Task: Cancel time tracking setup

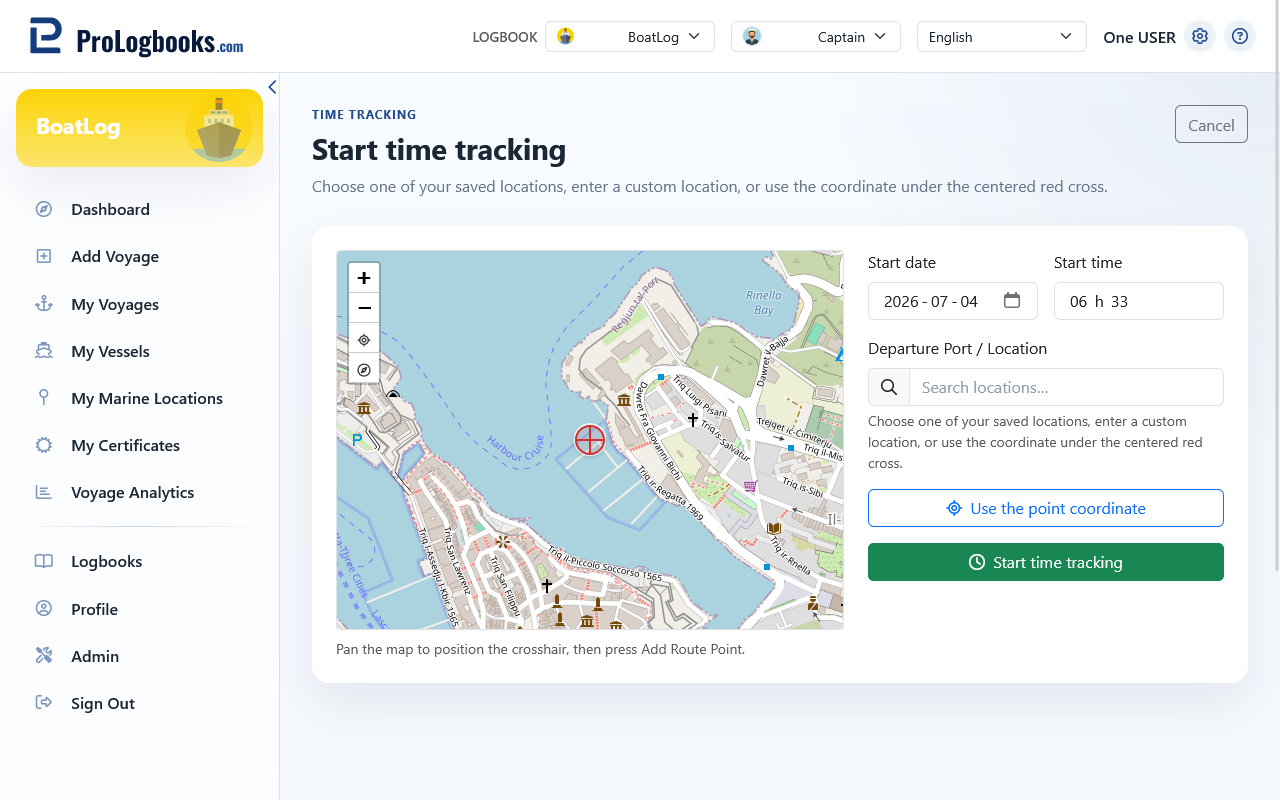Action: coord(1211,125)
